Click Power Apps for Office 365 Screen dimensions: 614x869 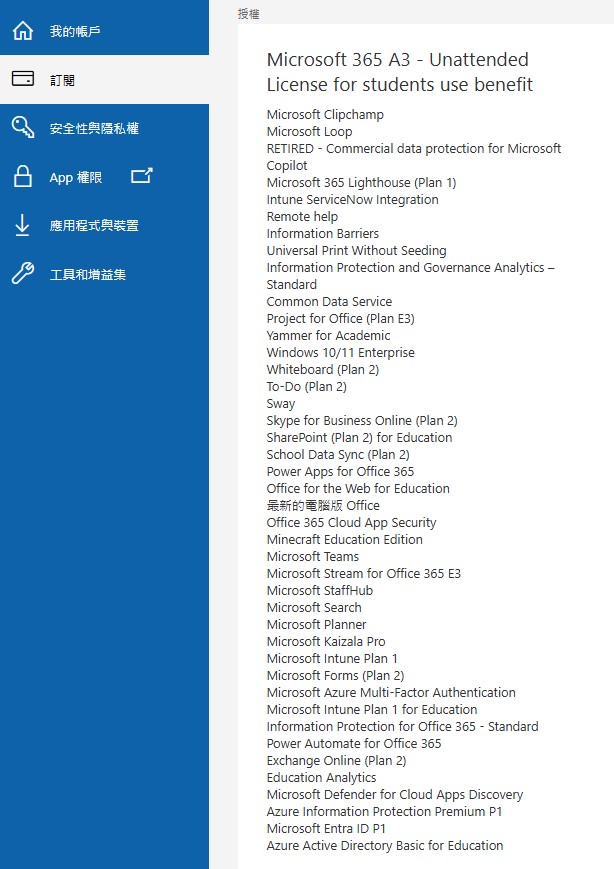tap(340, 472)
